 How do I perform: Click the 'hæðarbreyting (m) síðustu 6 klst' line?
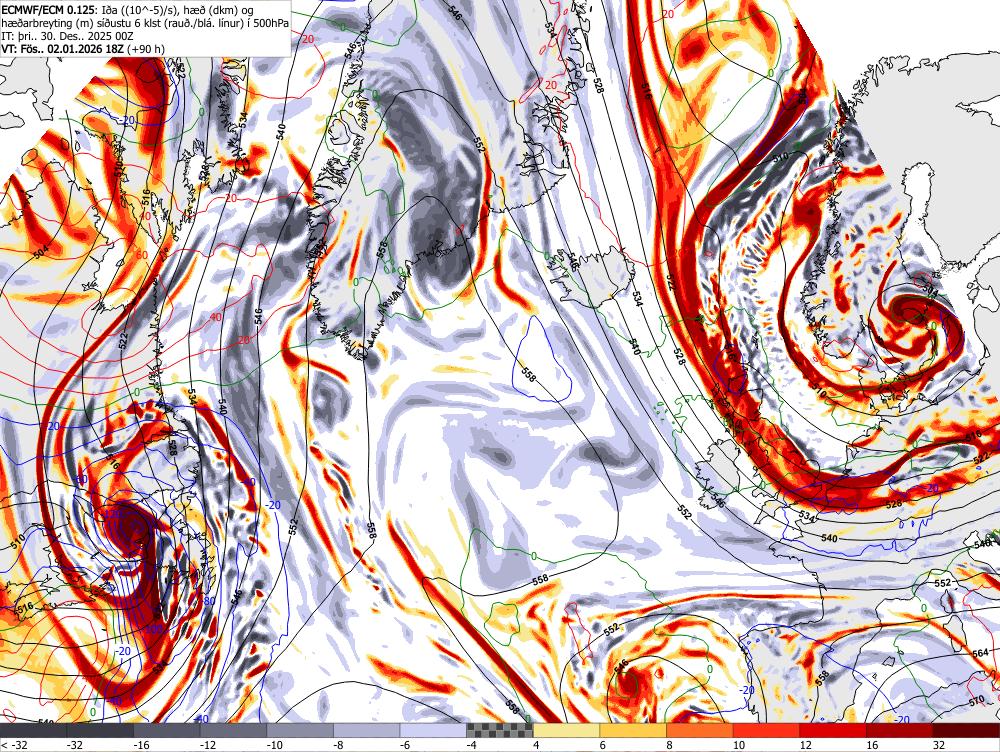(x=145, y=23)
